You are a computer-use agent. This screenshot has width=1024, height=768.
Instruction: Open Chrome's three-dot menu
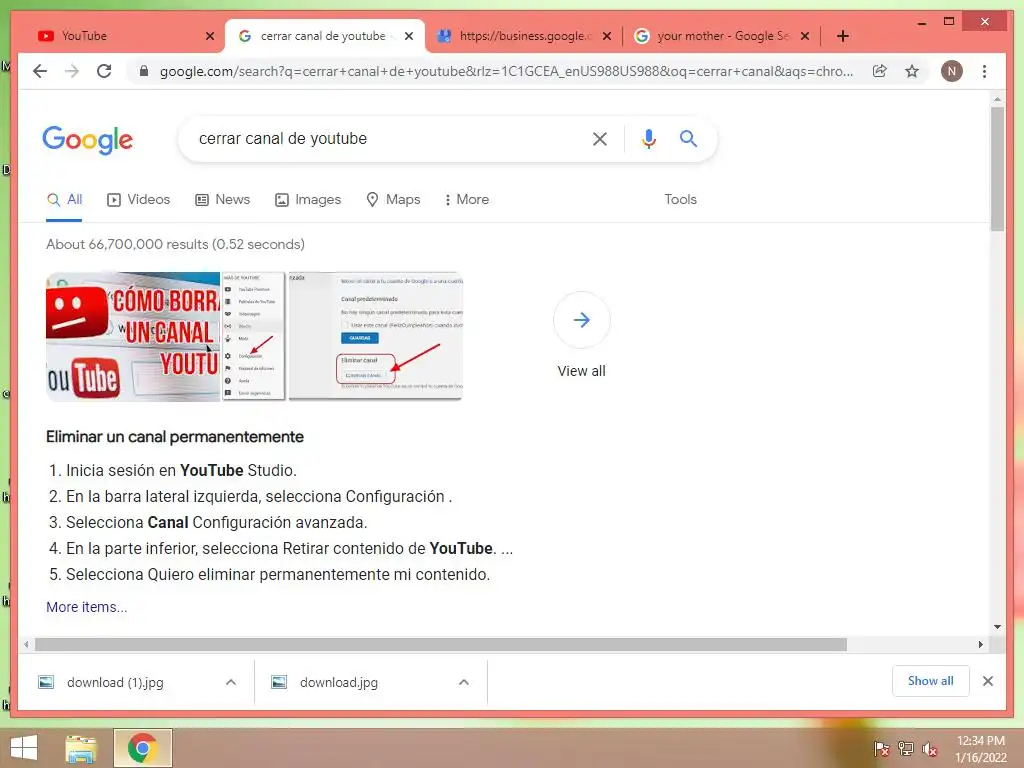click(x=984, y=71)
